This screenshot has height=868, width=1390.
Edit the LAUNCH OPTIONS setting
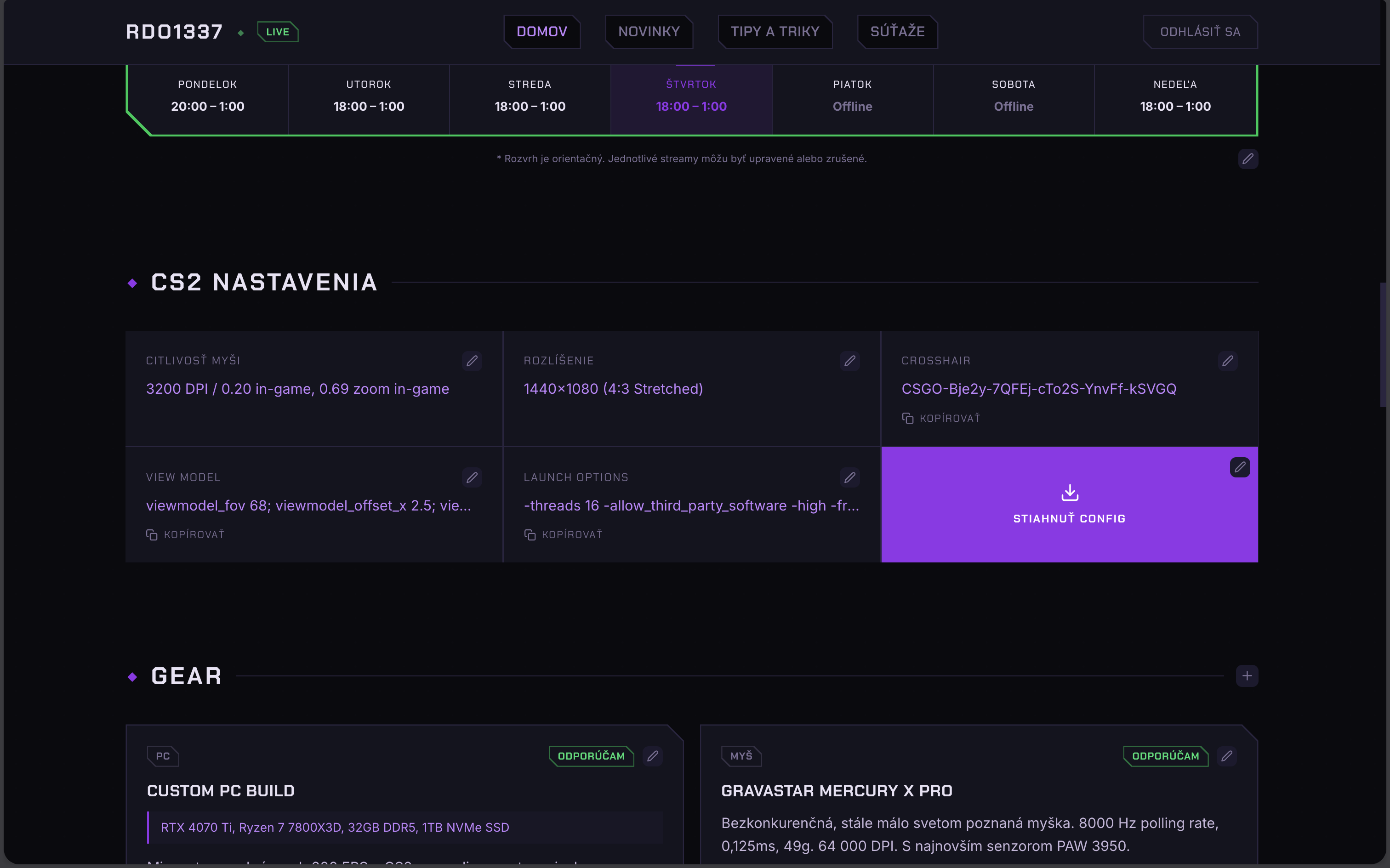pos(850,477)
